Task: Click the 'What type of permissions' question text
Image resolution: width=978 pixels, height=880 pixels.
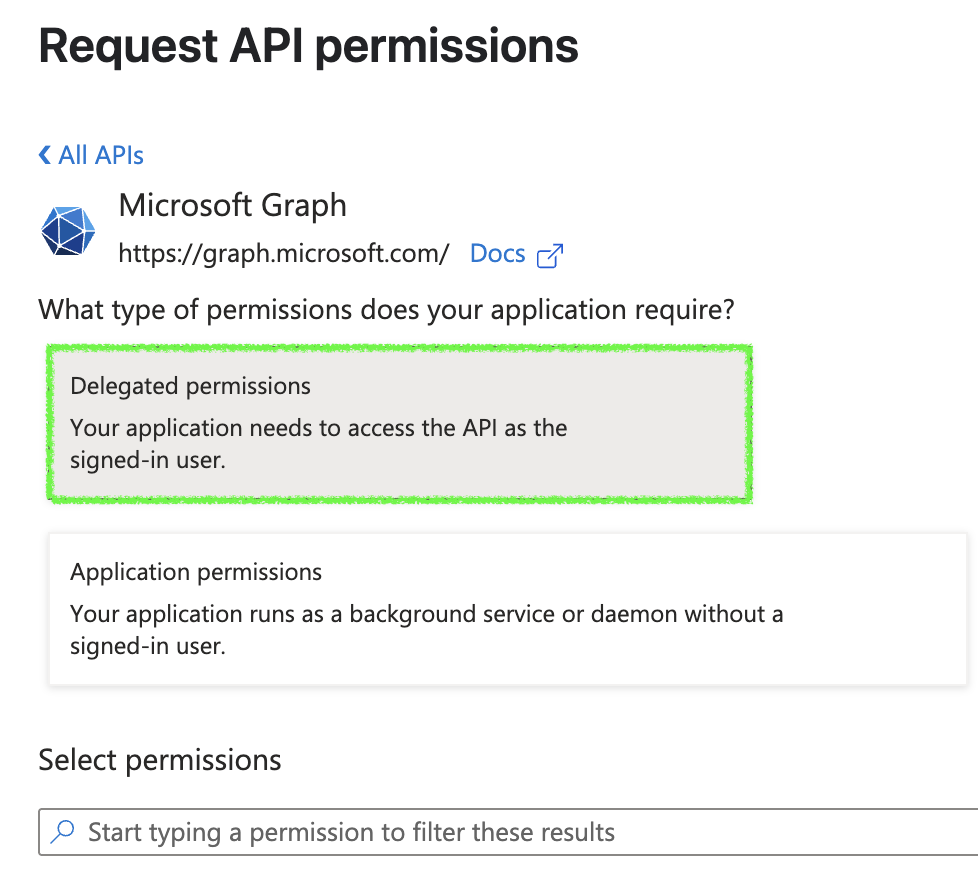Action: pos(386,310)
